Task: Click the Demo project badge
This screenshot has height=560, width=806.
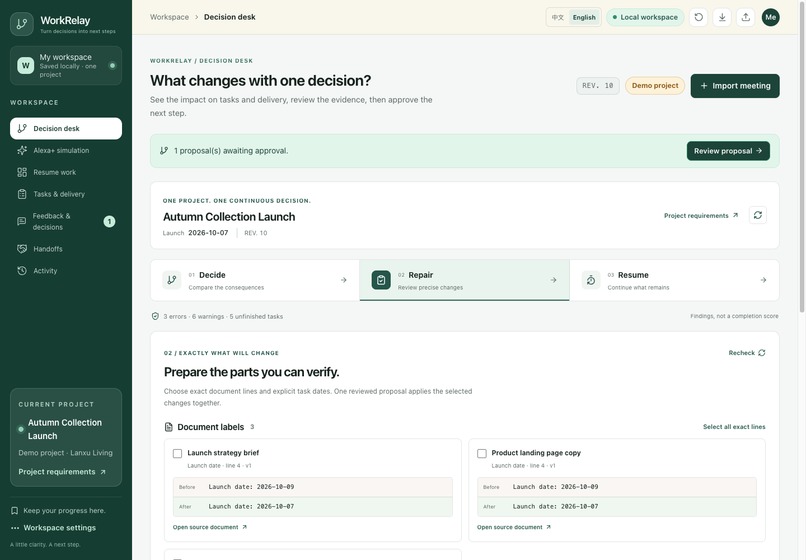Action: 655,86
